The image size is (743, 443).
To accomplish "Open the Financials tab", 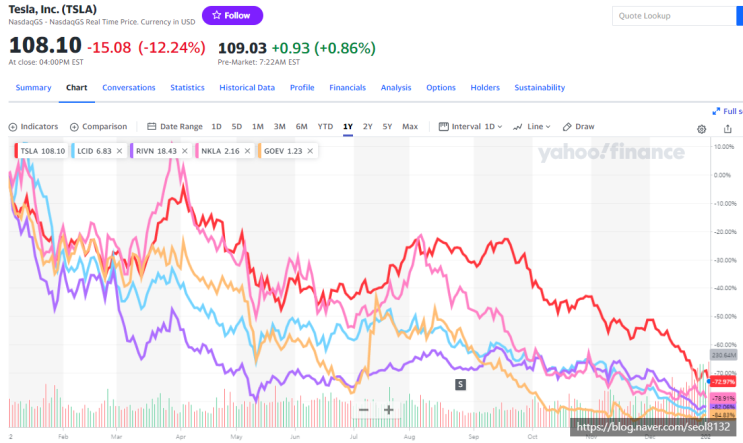I will point(347,88).
